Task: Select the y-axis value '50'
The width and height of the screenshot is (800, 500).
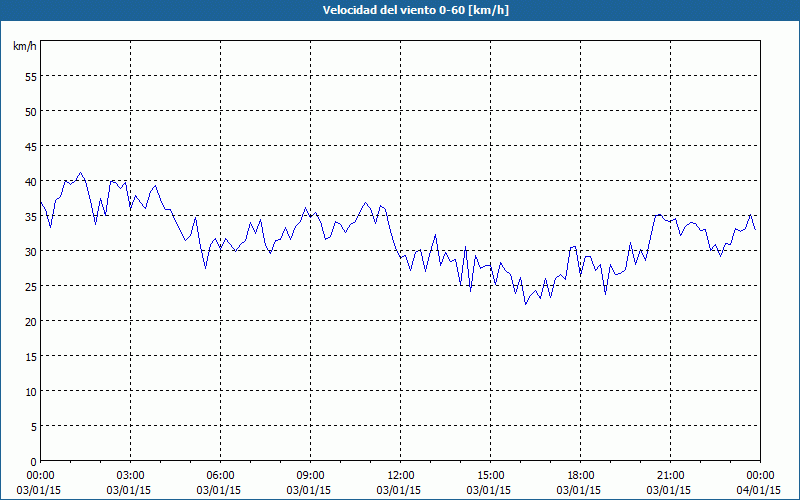Action: (31, 113)
